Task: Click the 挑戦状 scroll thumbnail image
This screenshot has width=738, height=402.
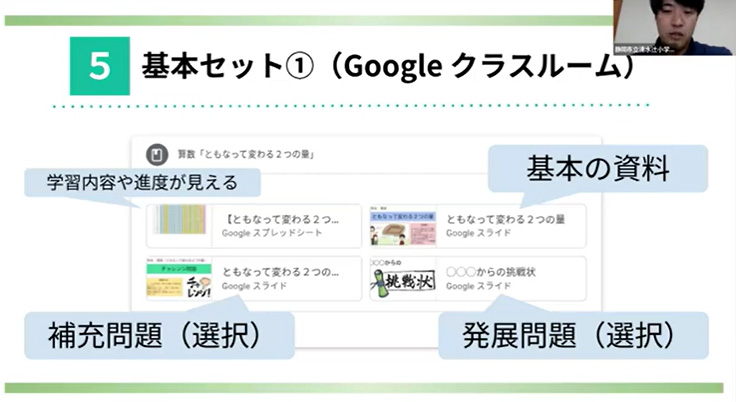Action: point(402,278)
